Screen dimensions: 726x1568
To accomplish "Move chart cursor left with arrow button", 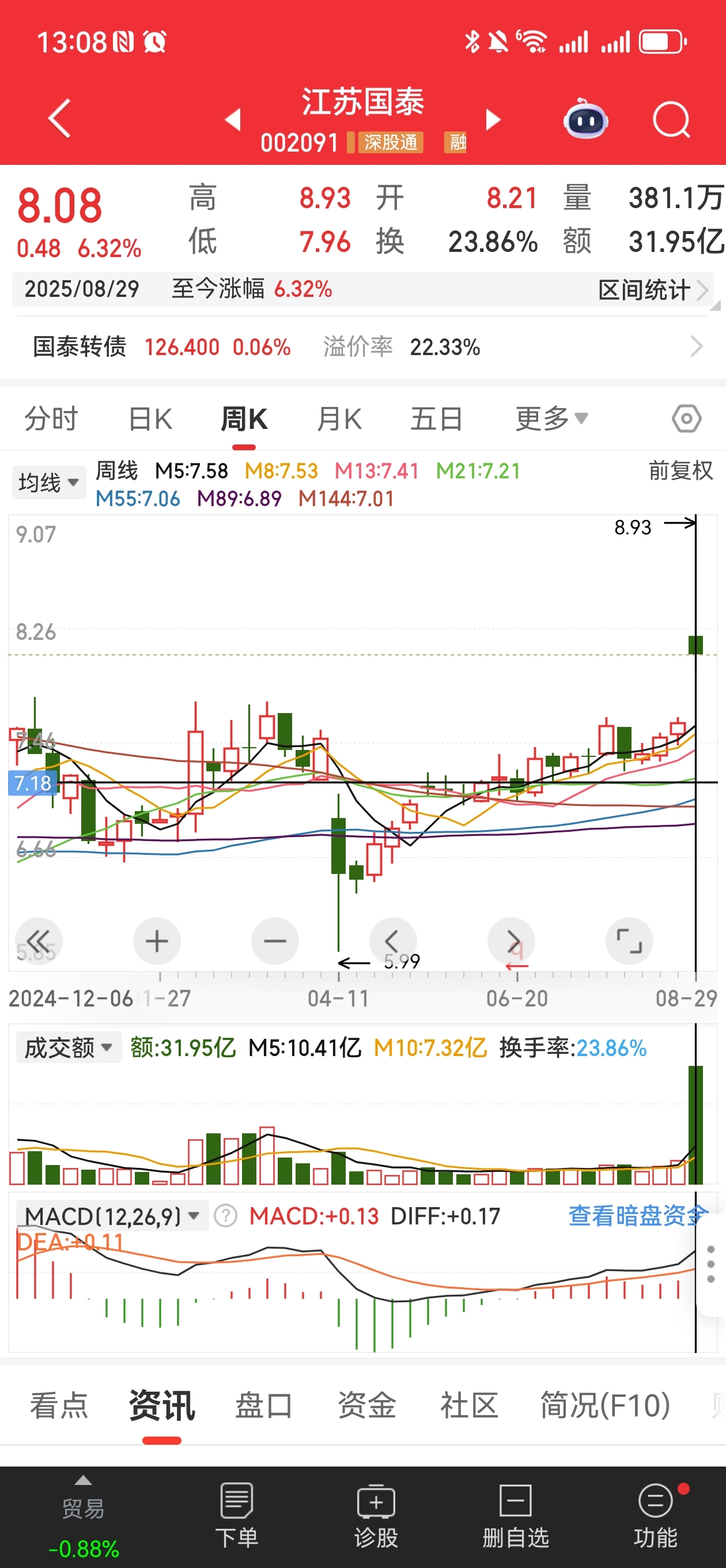I will pos(392,941).
